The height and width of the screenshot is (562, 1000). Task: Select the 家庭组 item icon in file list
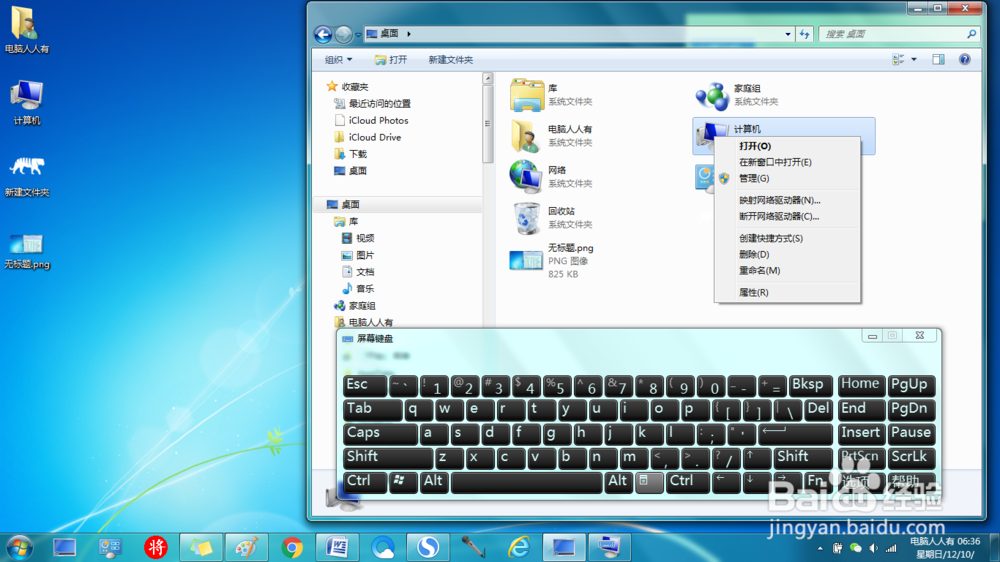712,96
